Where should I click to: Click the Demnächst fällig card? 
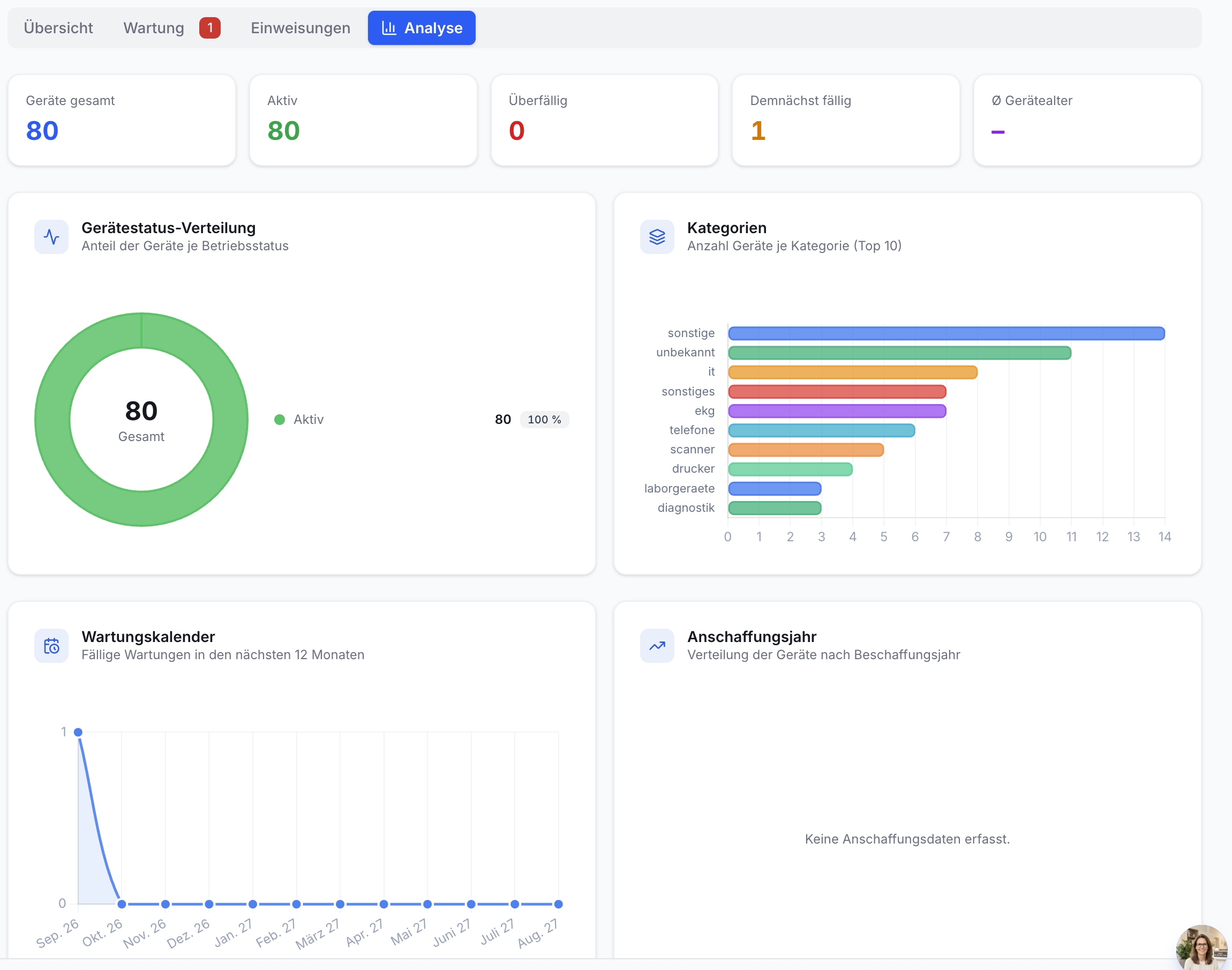tap(846, 121)
